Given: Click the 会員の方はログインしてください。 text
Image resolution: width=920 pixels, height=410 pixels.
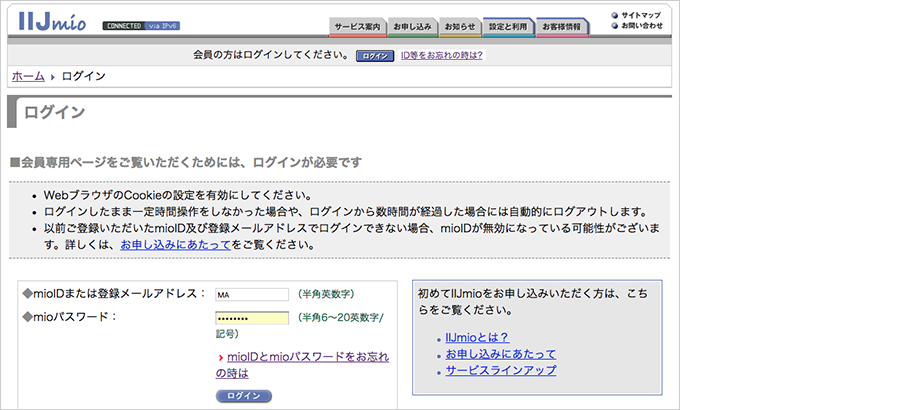Looking at the screenshot, I should [x=270, y=56].
